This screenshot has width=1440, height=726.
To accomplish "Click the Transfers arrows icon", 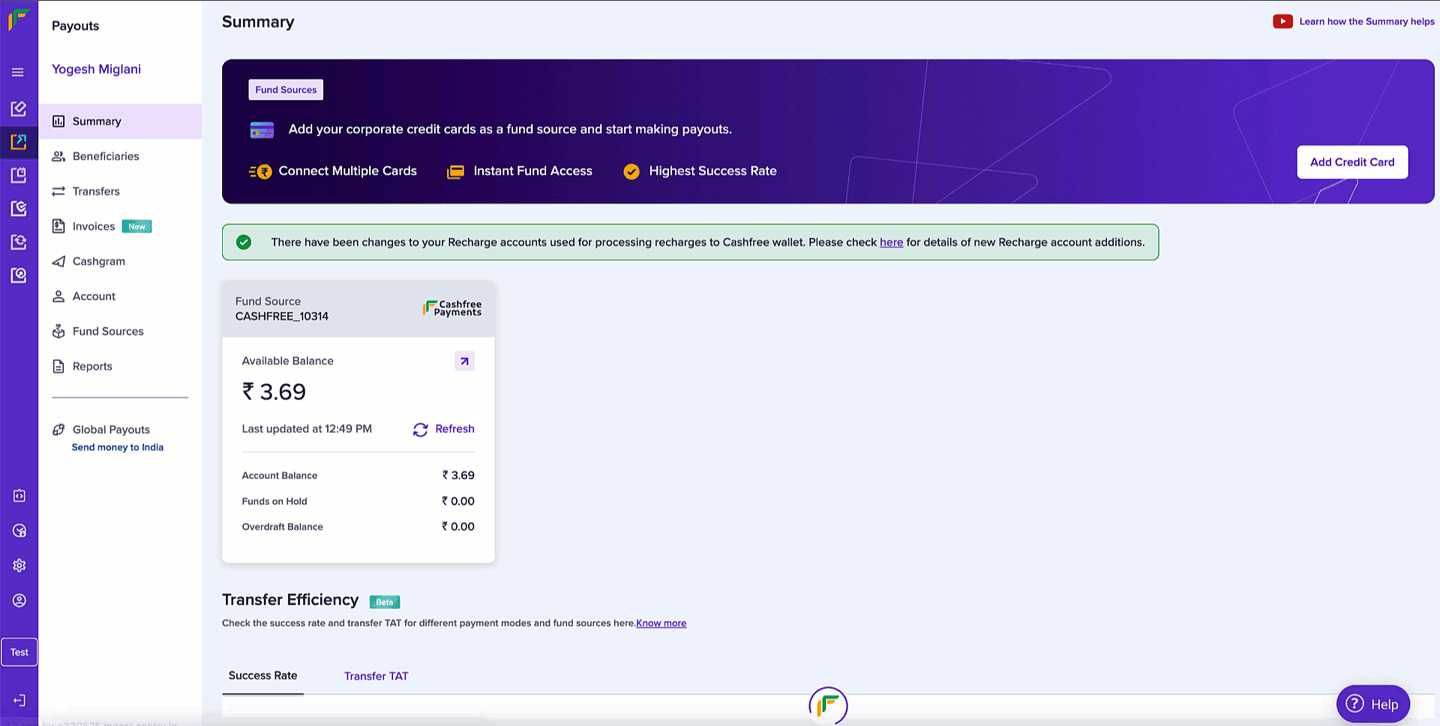I will point(58,191).
